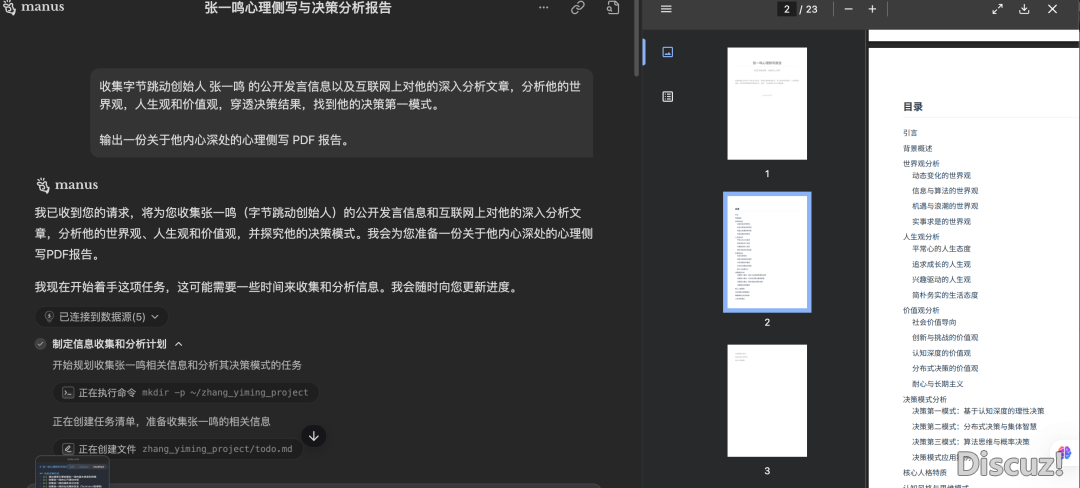
Task: Click 信息与算法的世界观 entry
Action: pos(945,191)
